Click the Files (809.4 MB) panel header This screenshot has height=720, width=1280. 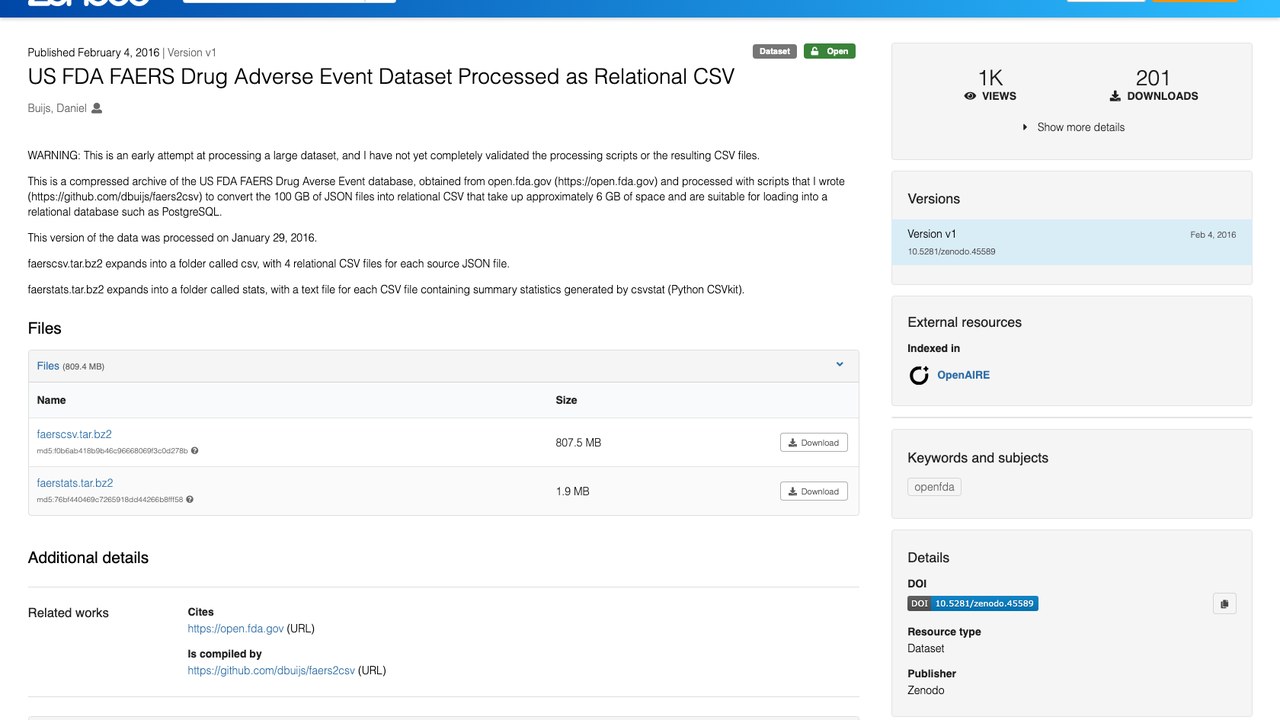[x=443, y=366]
